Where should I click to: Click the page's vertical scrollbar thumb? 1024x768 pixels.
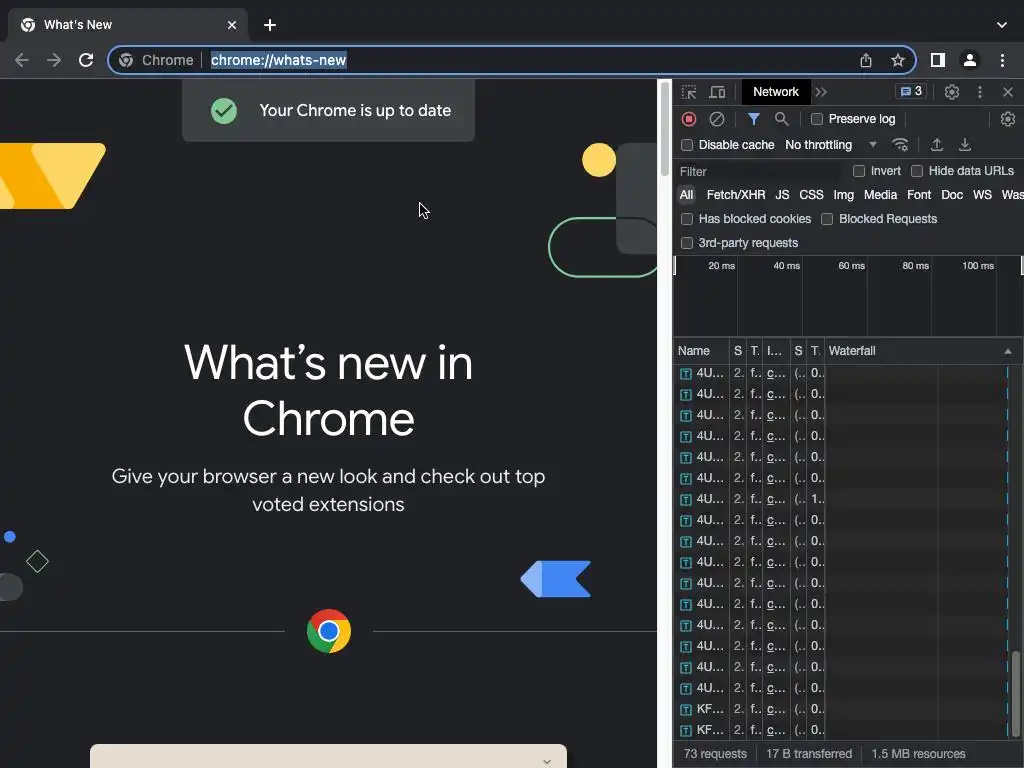664,129
